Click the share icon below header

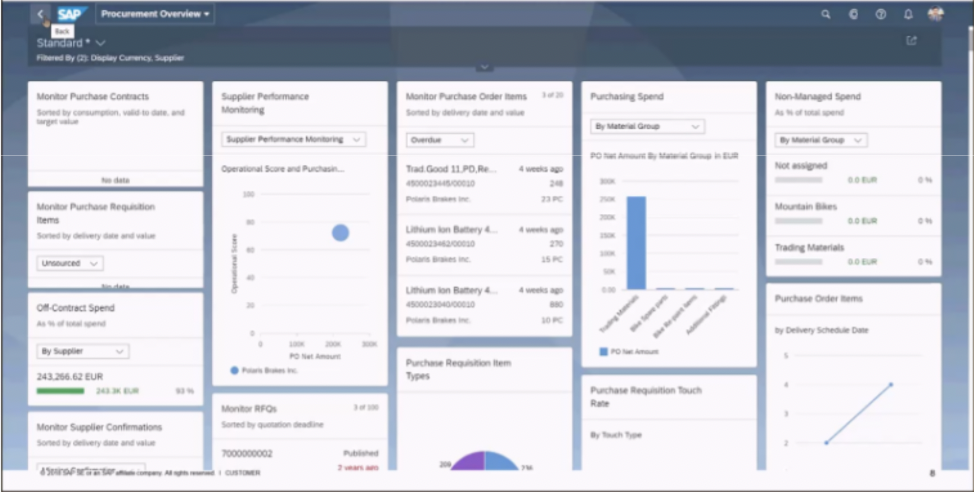[911, 40]
